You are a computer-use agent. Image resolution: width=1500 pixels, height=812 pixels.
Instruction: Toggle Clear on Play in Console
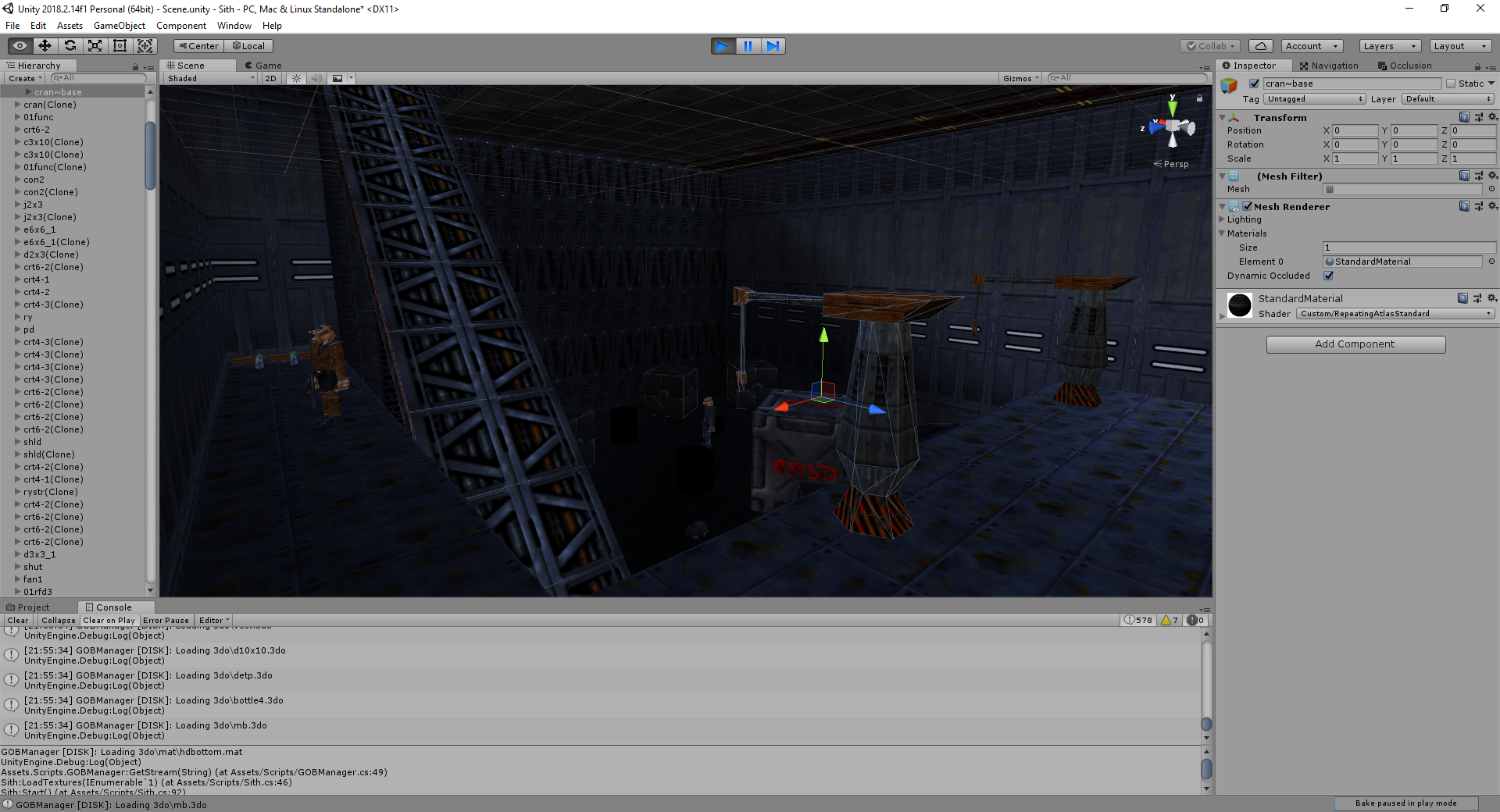pos(109,621)
